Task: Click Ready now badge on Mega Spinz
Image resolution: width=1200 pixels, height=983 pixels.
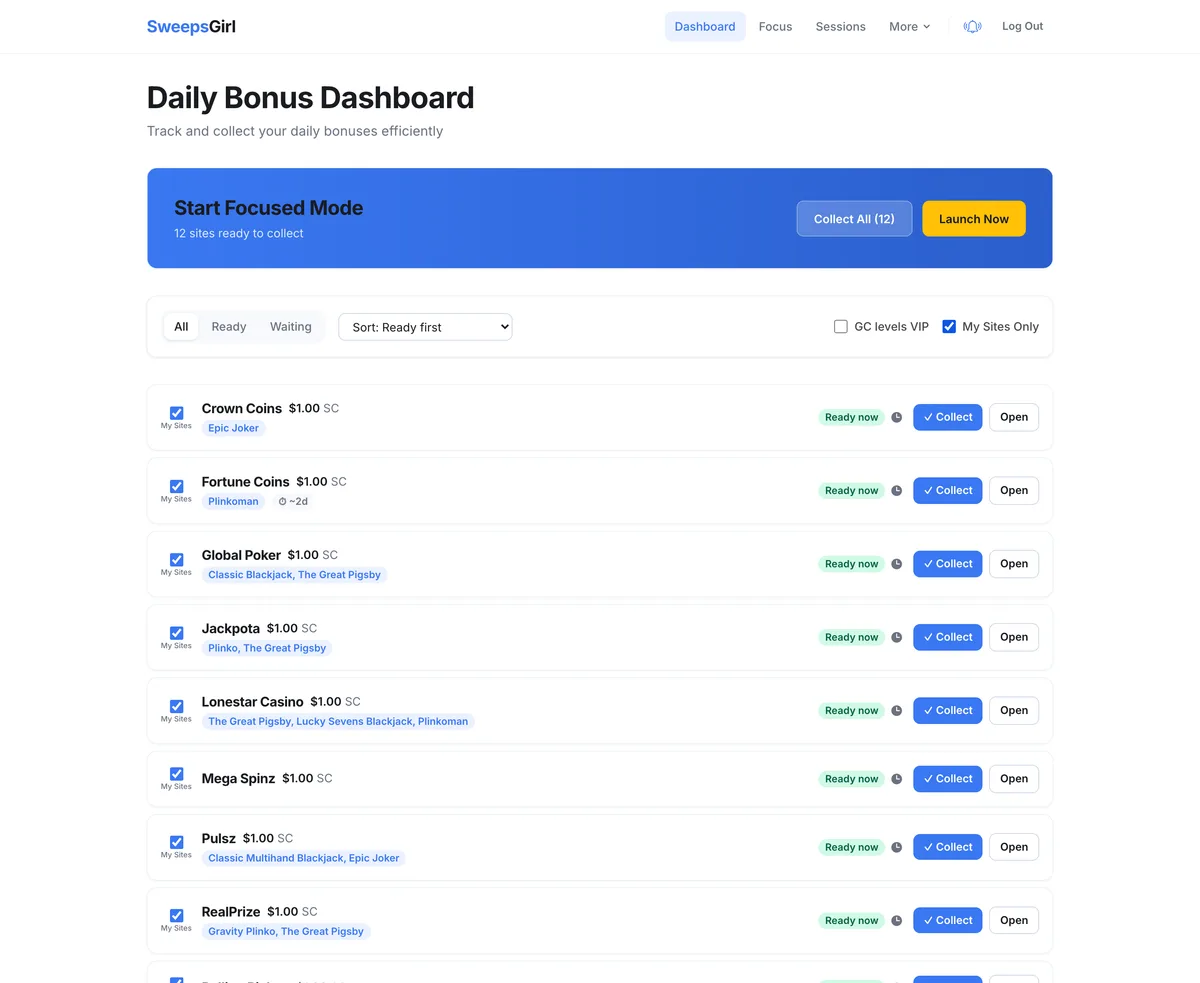Action: click(852, 779)
